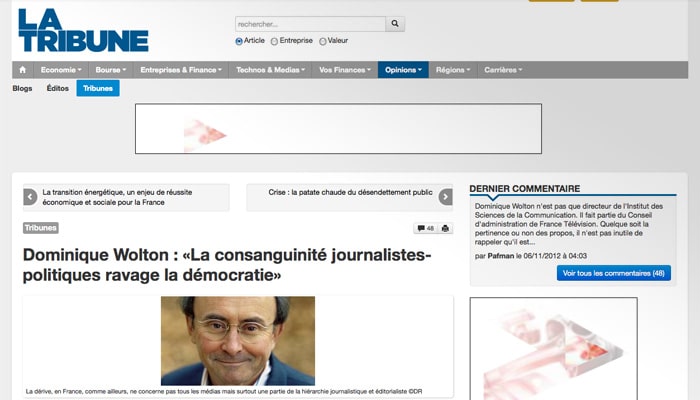Click the rechercher search input field
The height and width of the screenshot is (400, 700).
310,24
